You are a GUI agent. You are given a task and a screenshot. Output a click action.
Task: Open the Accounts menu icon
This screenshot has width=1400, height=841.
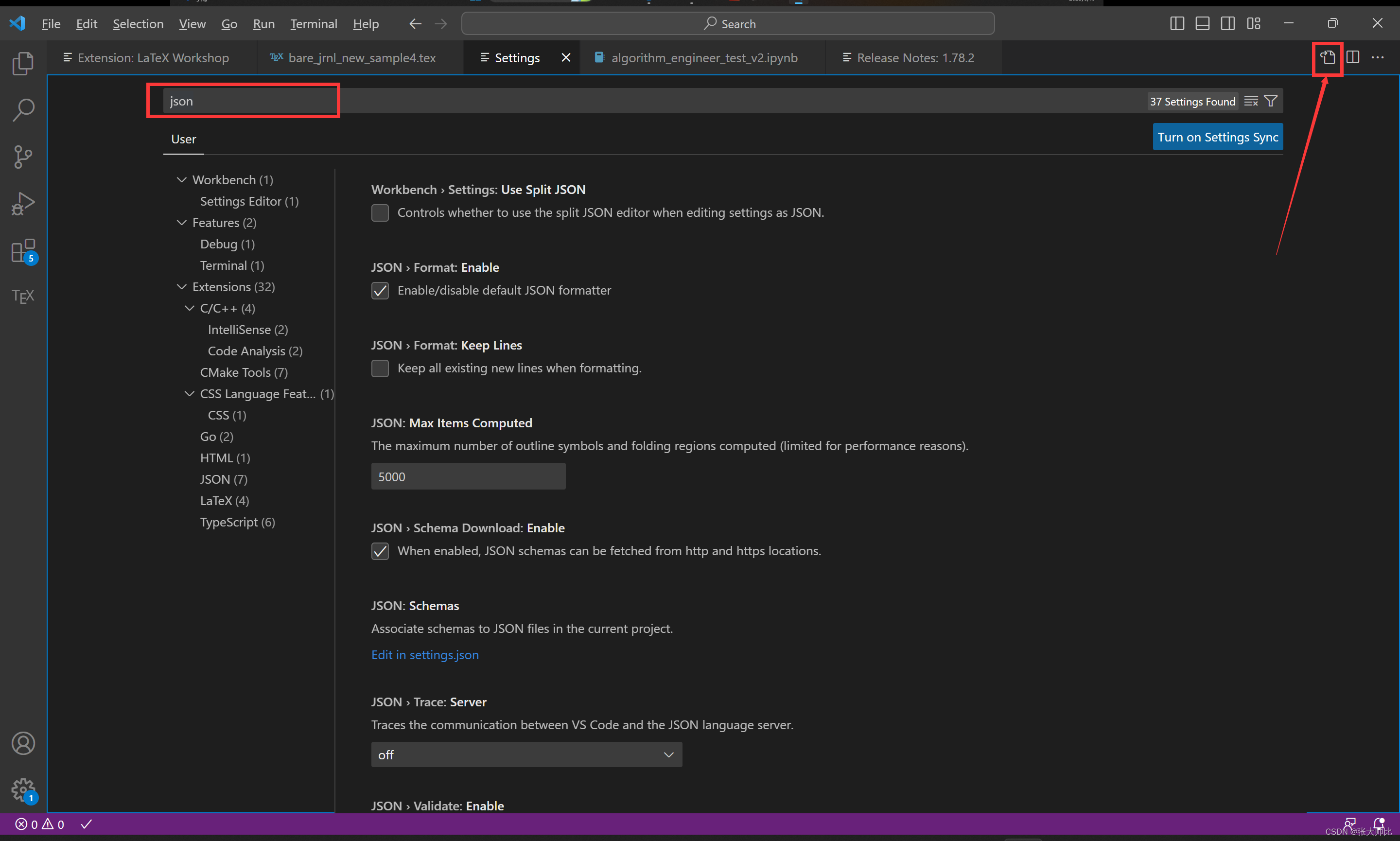click(23, 743)
